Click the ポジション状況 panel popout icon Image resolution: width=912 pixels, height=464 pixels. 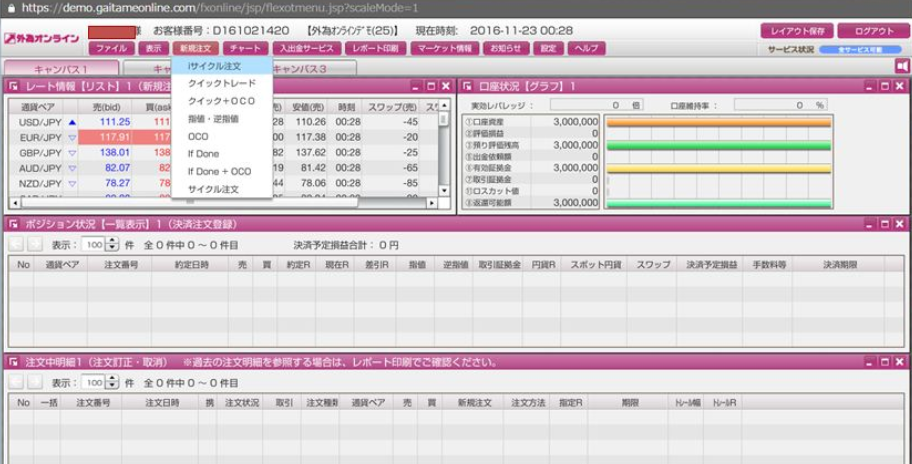click(14, 224)
